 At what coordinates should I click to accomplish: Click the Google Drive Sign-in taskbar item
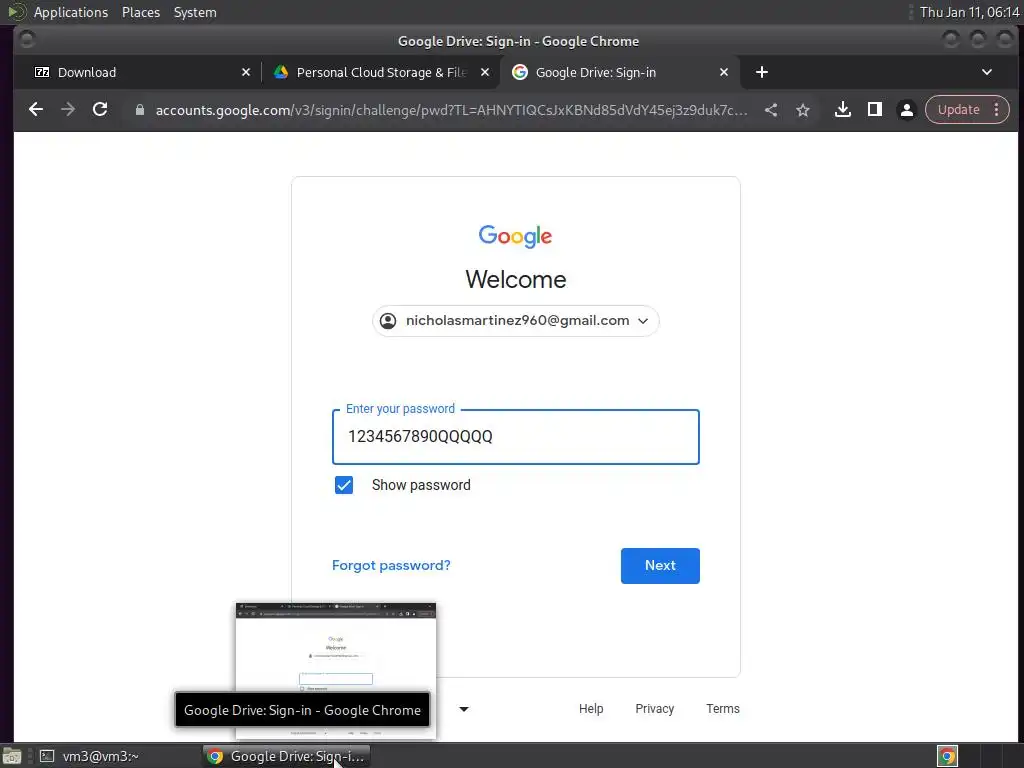pyautogui.click(x=287, y=756)
